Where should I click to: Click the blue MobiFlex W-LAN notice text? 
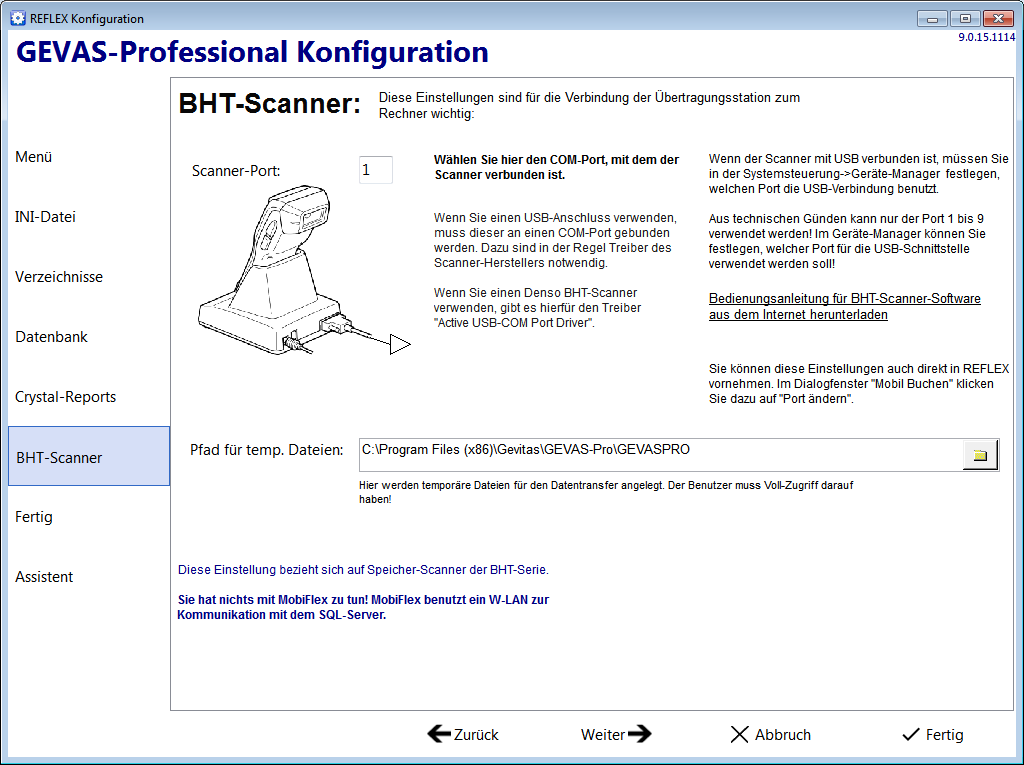tap(363, 607)
